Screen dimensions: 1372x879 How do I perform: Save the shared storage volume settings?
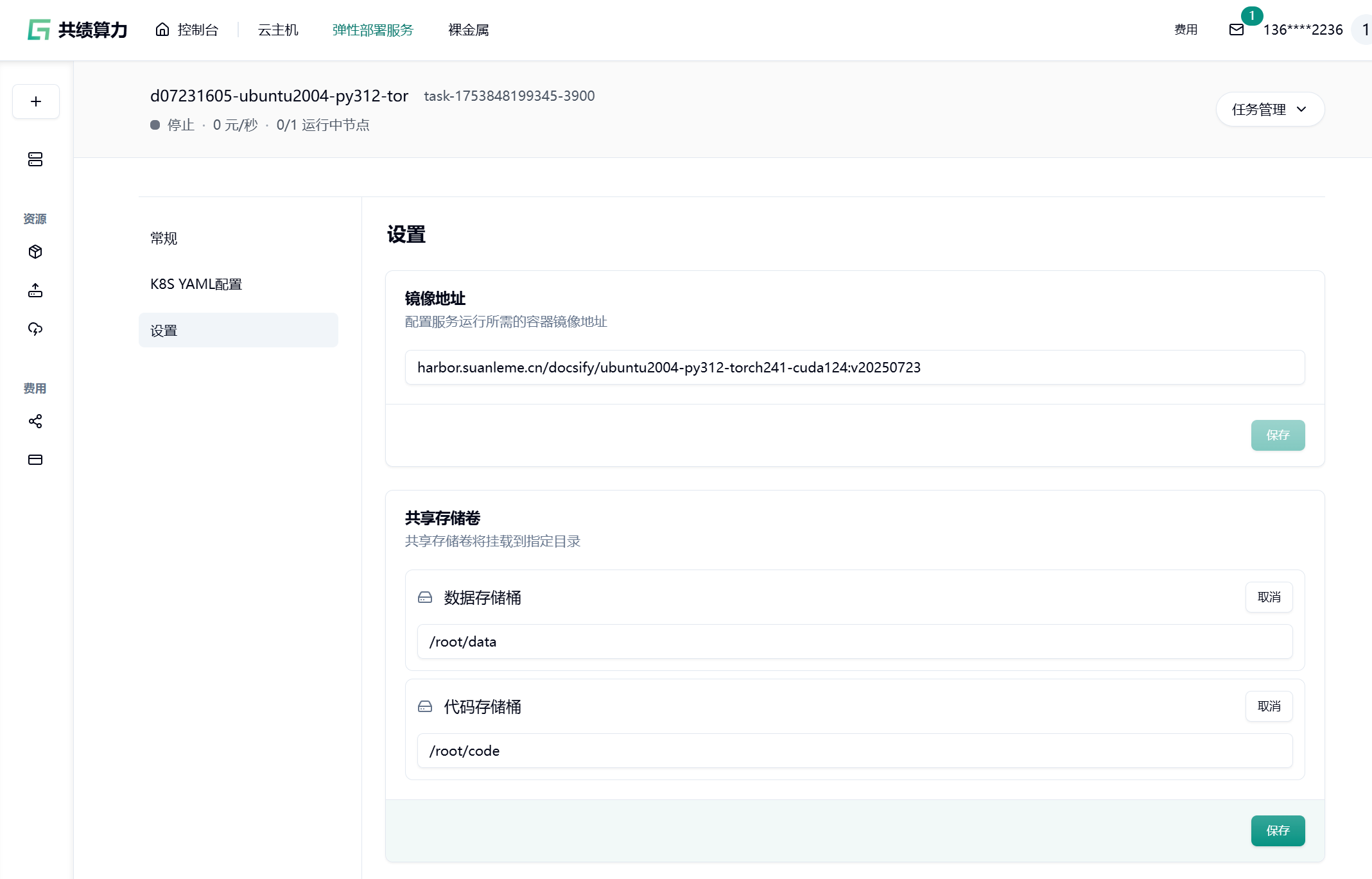tap(1277, 830)
